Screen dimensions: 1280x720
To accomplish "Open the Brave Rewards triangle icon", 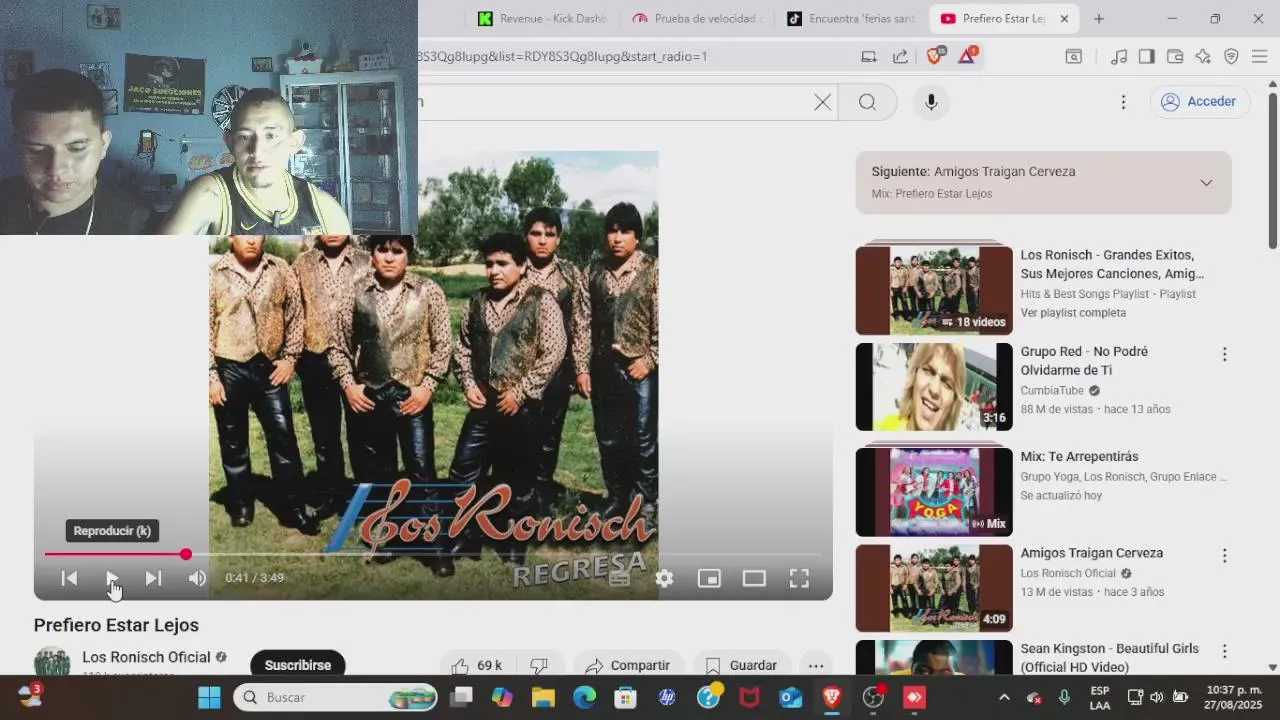I will click(967, 56).
